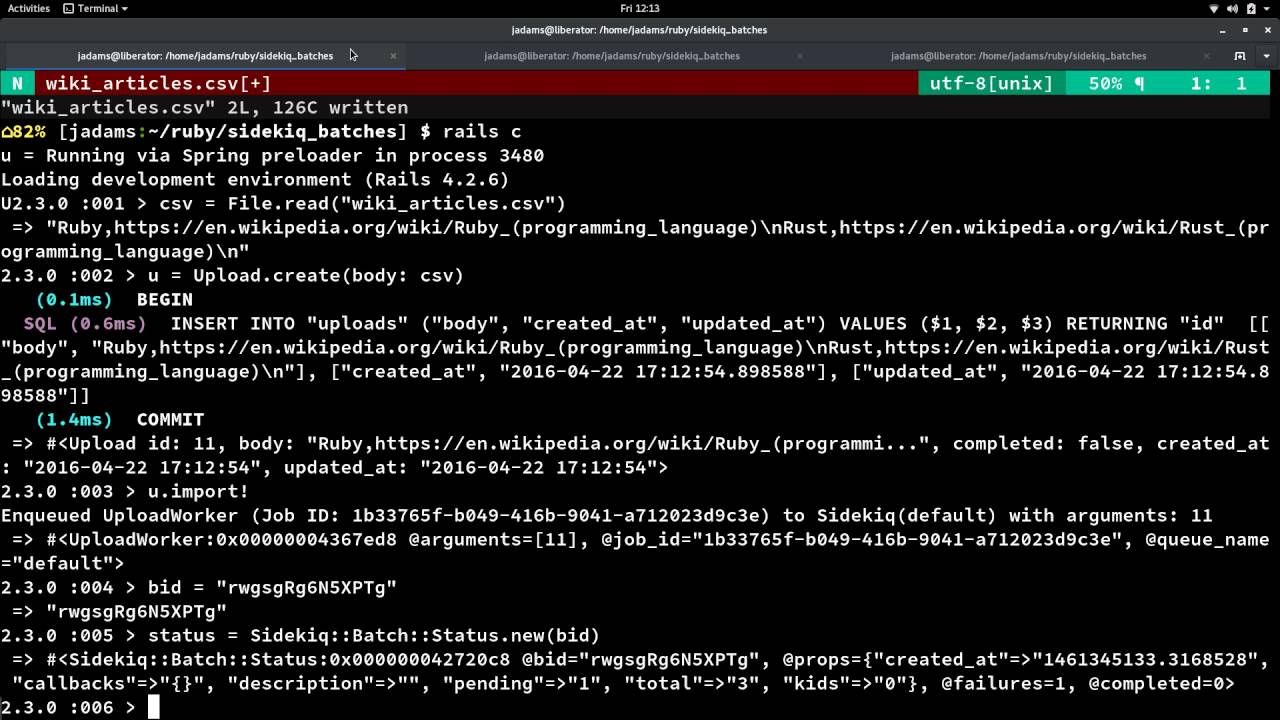The height and width of the screenshot is (720, 1280).
Task: Close the last terminal tab
Action: tap(1206, 56)
